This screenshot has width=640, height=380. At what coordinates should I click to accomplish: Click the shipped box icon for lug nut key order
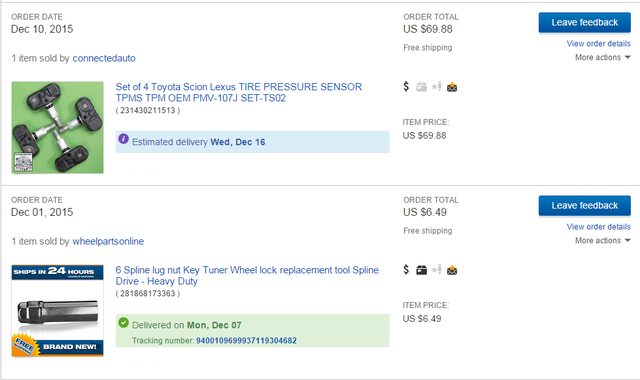(x=421, y=270)
